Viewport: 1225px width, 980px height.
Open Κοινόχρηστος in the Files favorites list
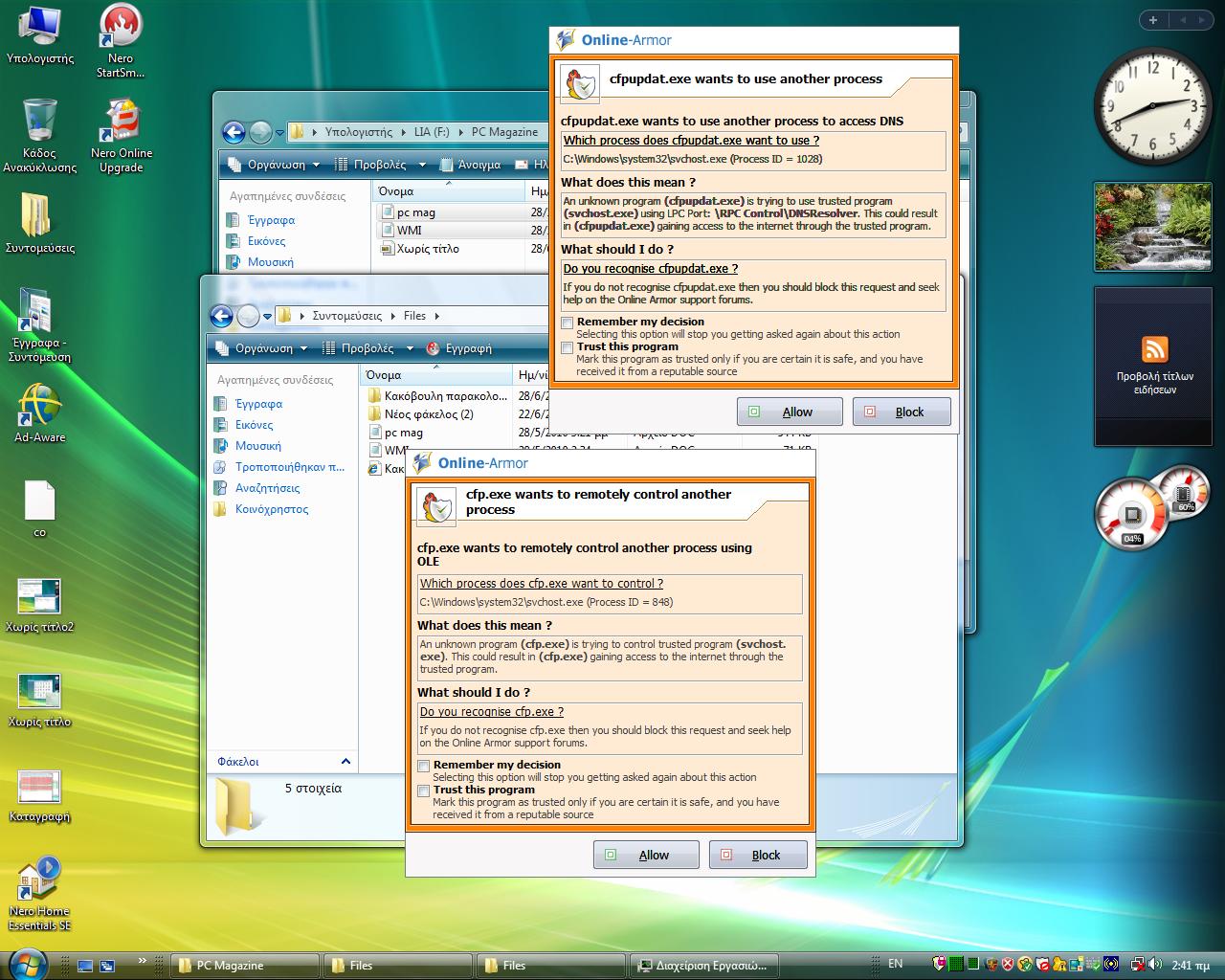261,509
